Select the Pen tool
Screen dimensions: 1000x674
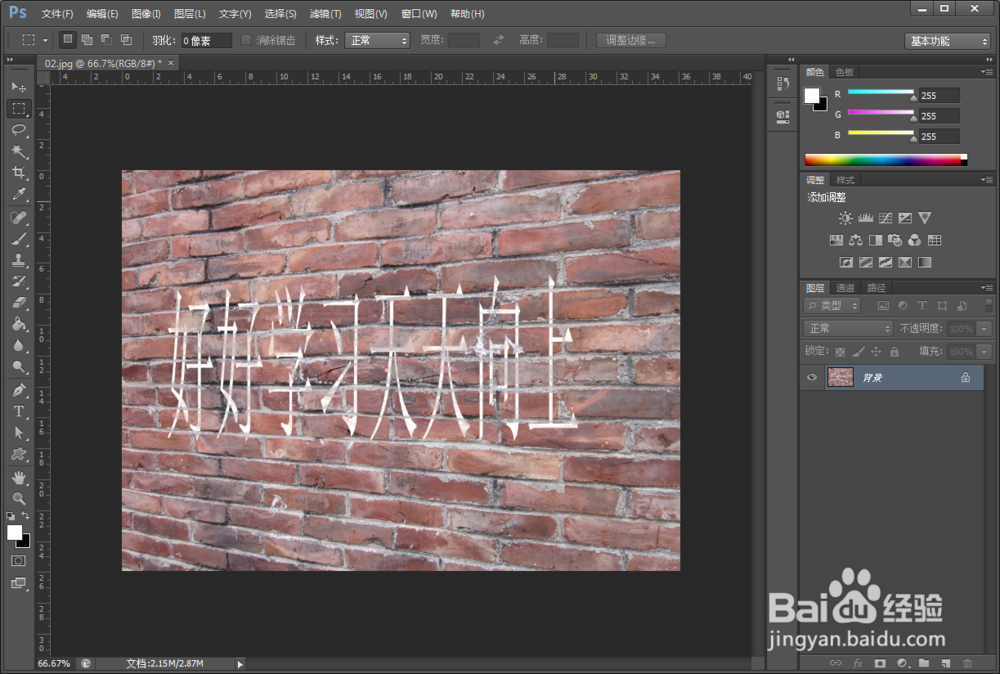18,390
